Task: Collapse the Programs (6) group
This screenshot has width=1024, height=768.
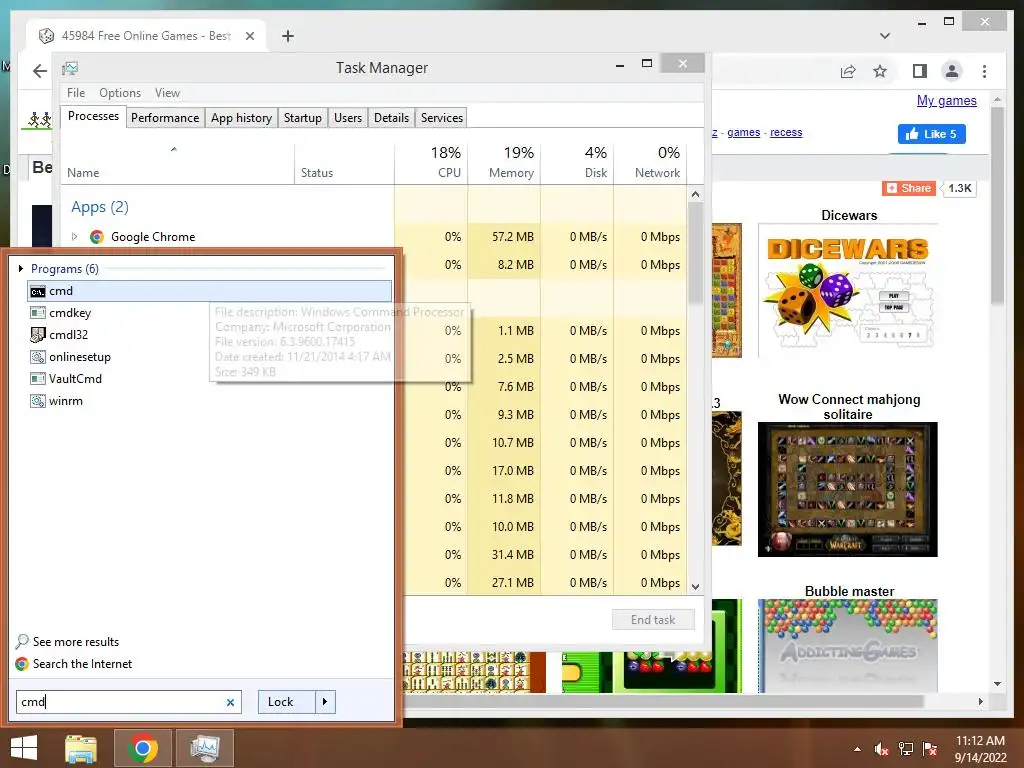Action: [x=21, y=268]
